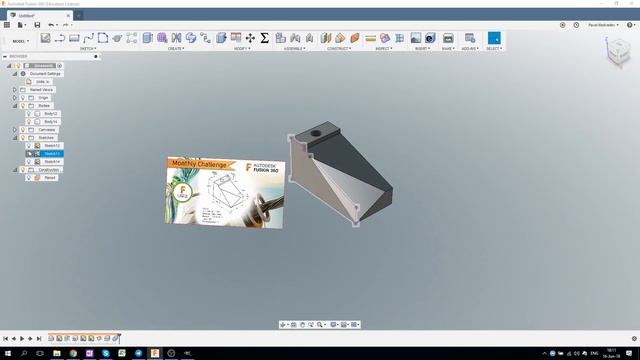Select Sketch13 in the browser
The image size is (640, 360).
(52, 154)
